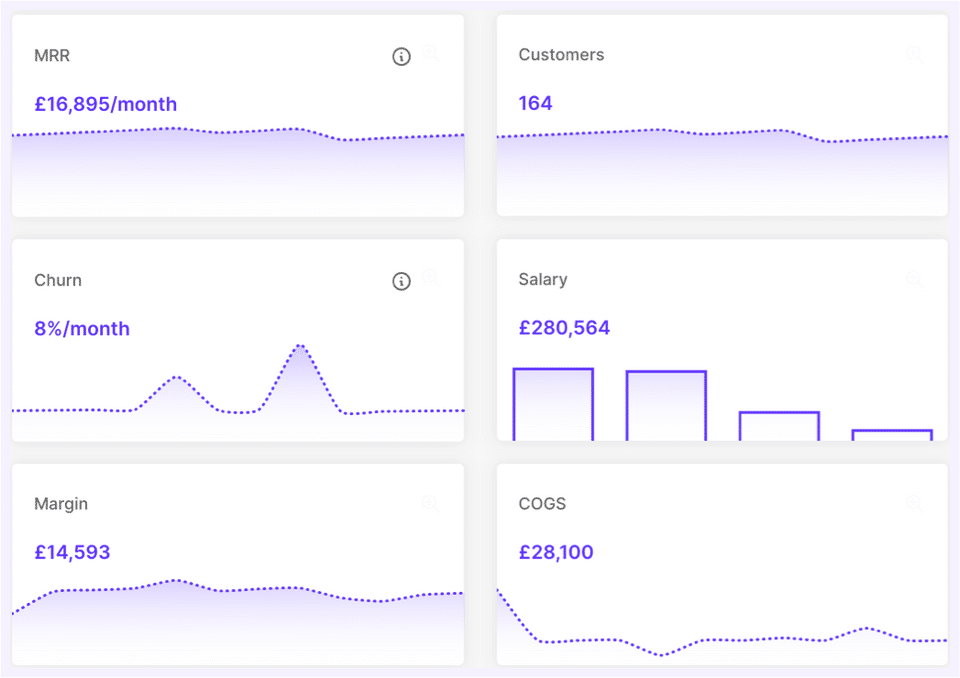Select the MRR card title
Viewport: 960px width, 678px height.
click(52, 56)
